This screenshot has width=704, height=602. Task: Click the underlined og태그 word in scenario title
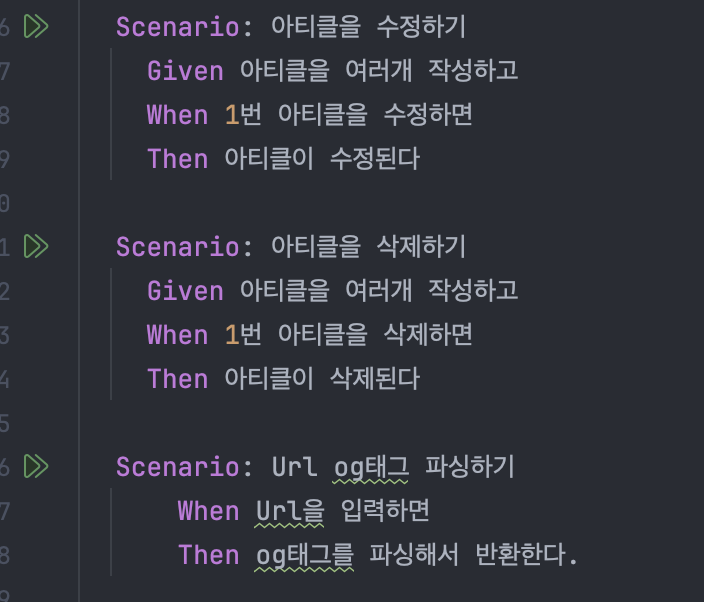click(371, 468)
